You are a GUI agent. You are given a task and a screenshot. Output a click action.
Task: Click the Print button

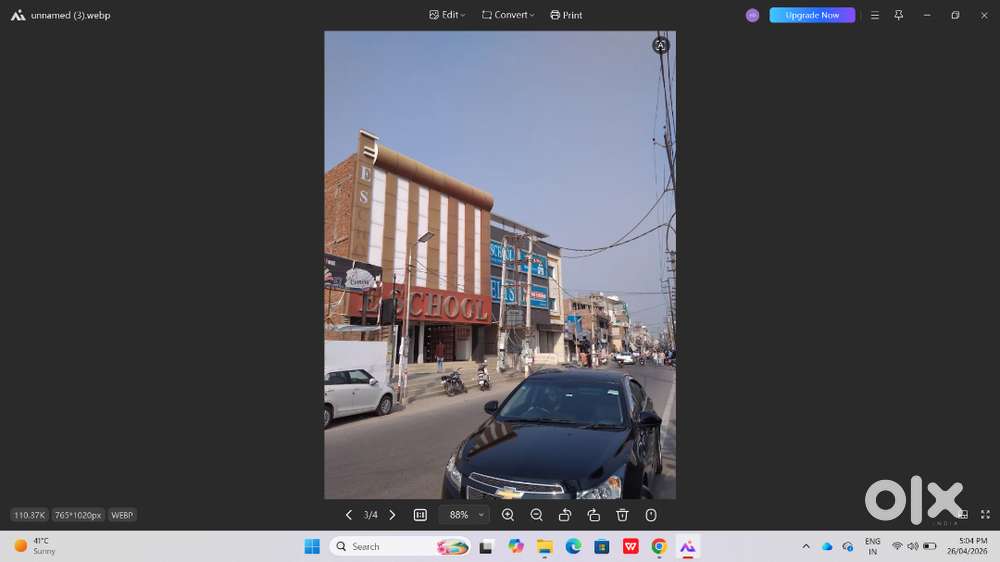coord(566,15)
